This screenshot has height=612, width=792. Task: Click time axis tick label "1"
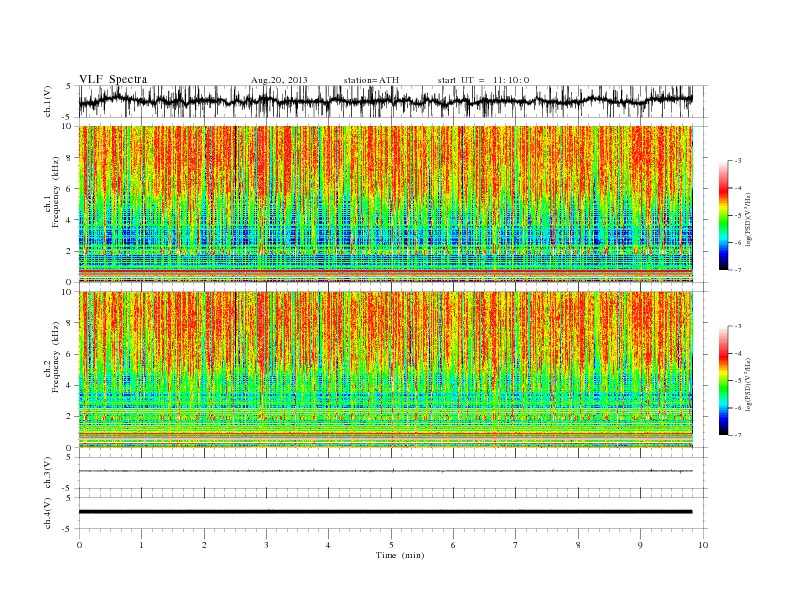pyautogui.click(x=141, y=545)
